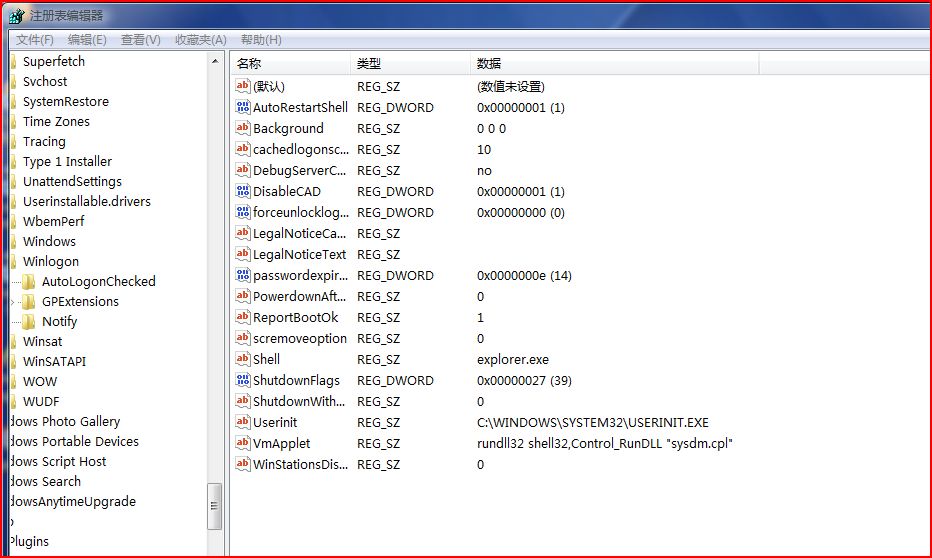The image size is (932, 558).
Task: Click the Registry Editor title bar icon
Action: 17,16
